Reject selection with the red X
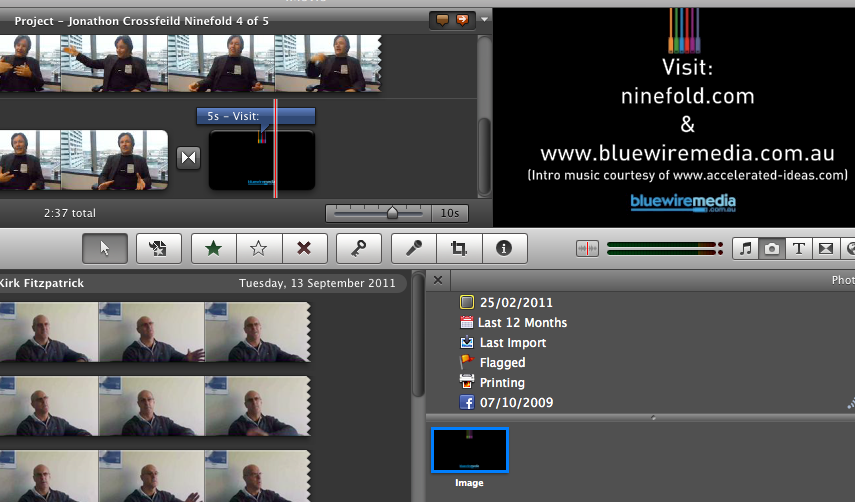The width and height of the screenshot is (855, 502). coord(304,249)
